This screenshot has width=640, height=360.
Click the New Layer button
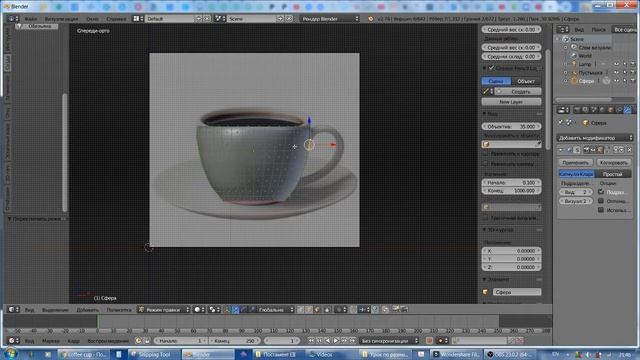point(511,102)
